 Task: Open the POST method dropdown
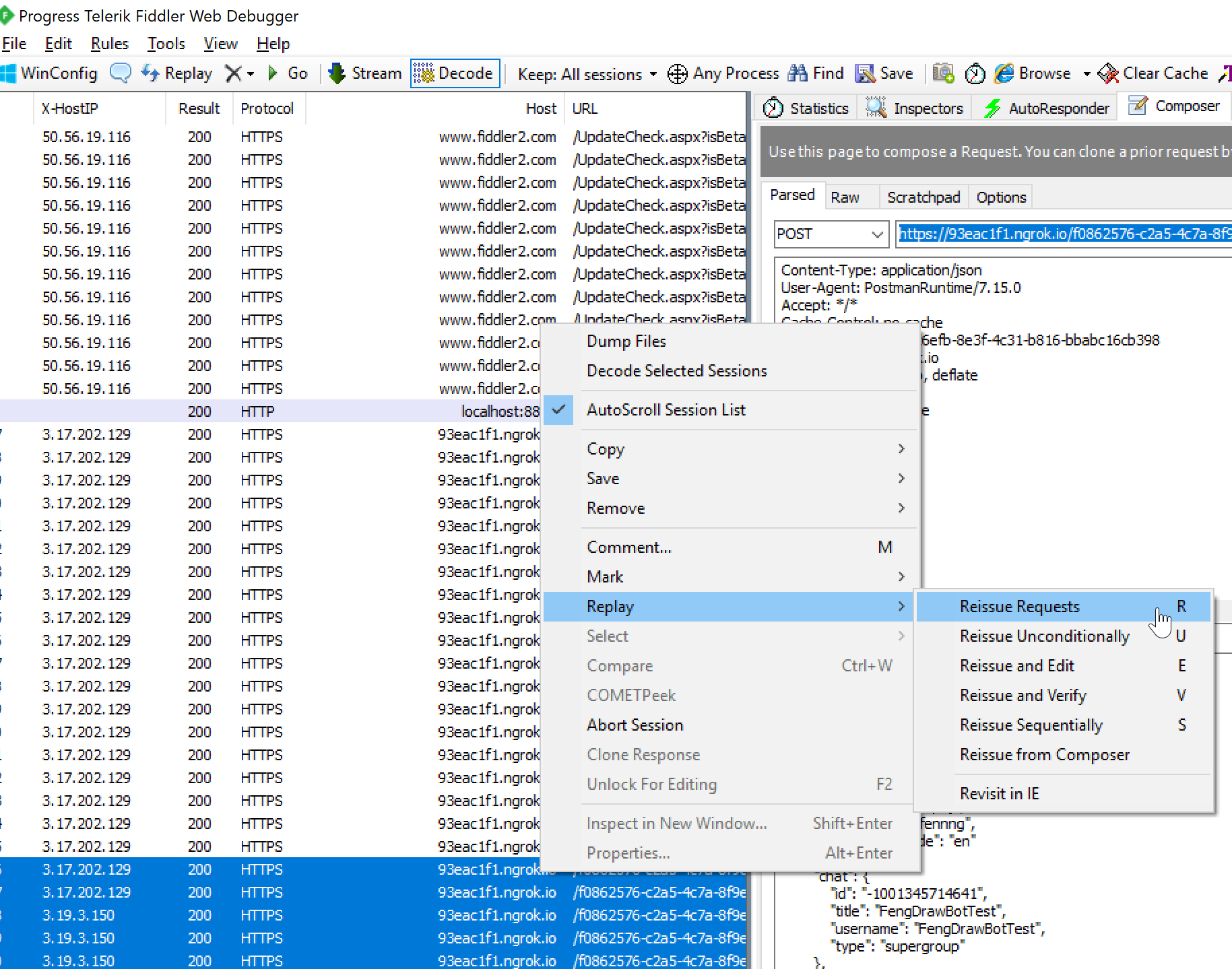pos(831,234)
